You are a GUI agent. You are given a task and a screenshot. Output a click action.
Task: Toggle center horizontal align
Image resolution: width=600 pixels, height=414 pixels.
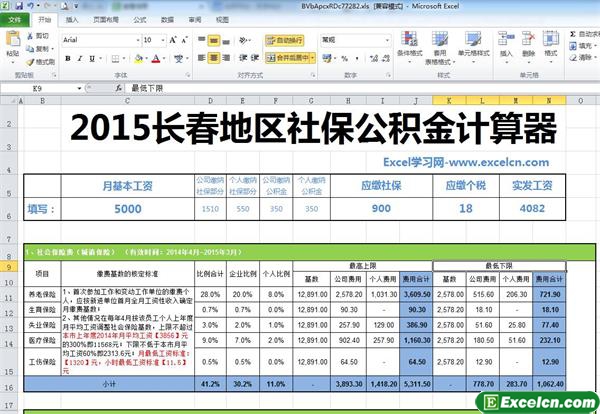214,58
